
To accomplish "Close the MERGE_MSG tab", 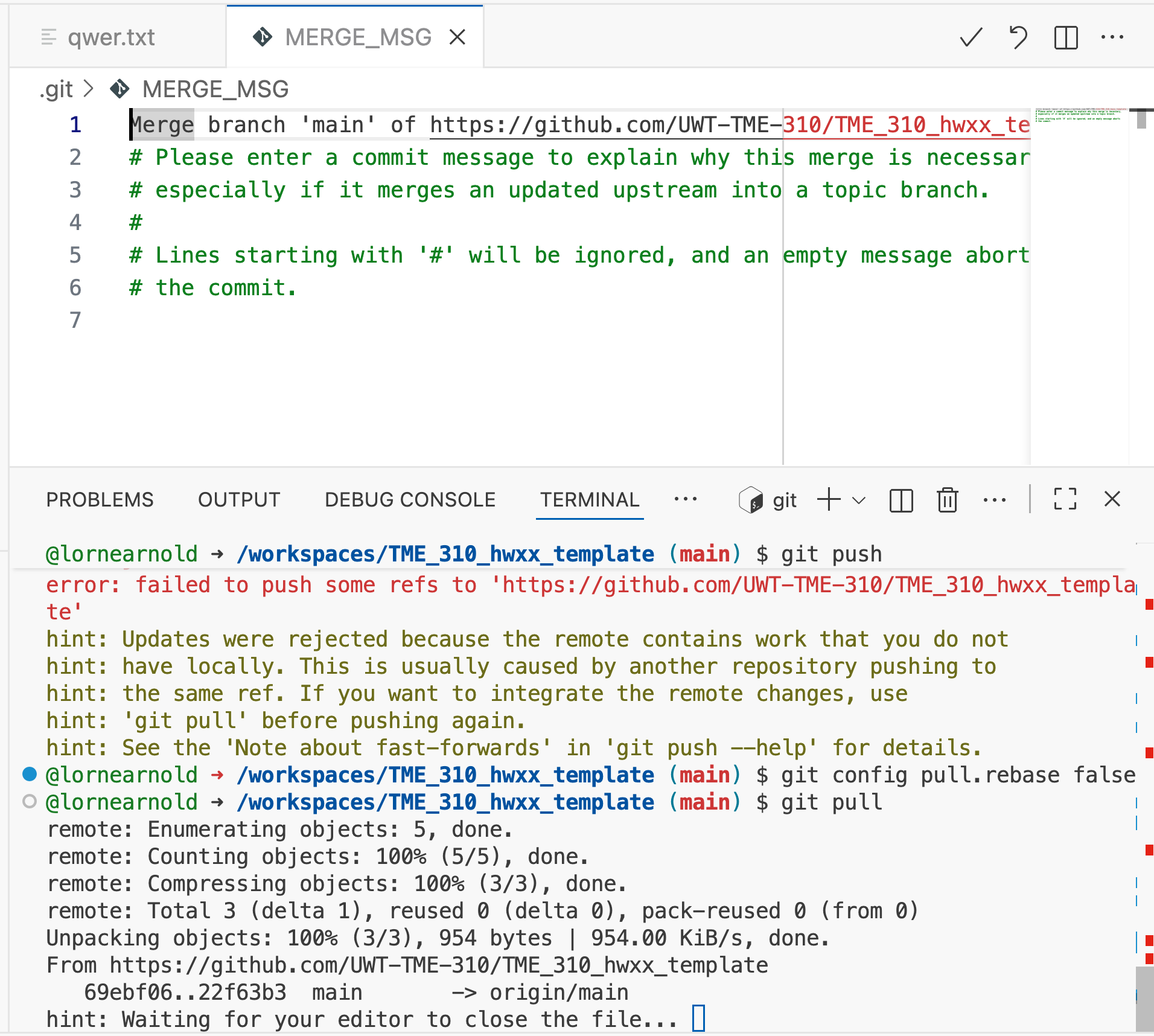I will click(x=457, y=37).
